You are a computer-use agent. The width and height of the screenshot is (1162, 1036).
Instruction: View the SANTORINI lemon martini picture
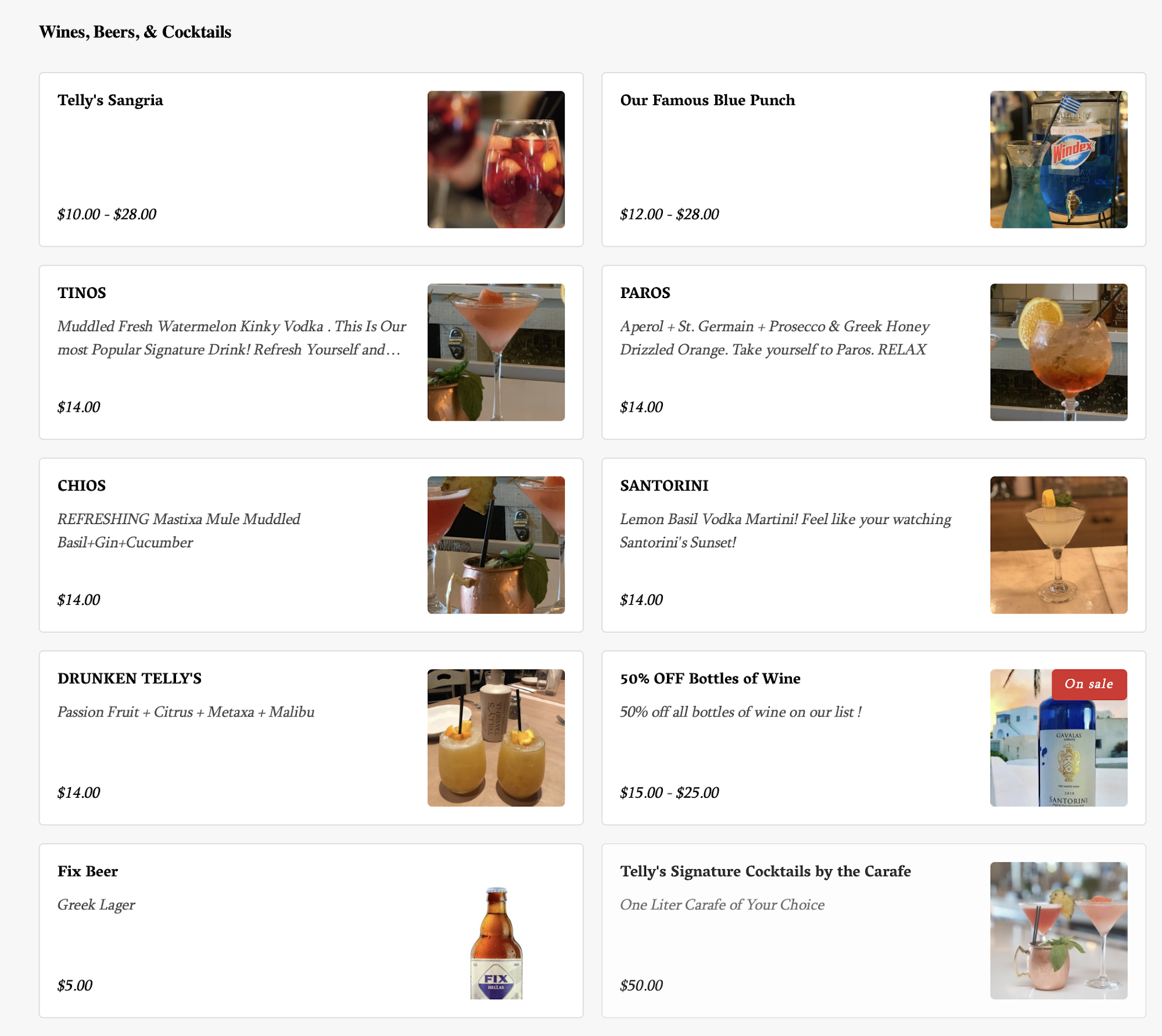point(1059,545)
